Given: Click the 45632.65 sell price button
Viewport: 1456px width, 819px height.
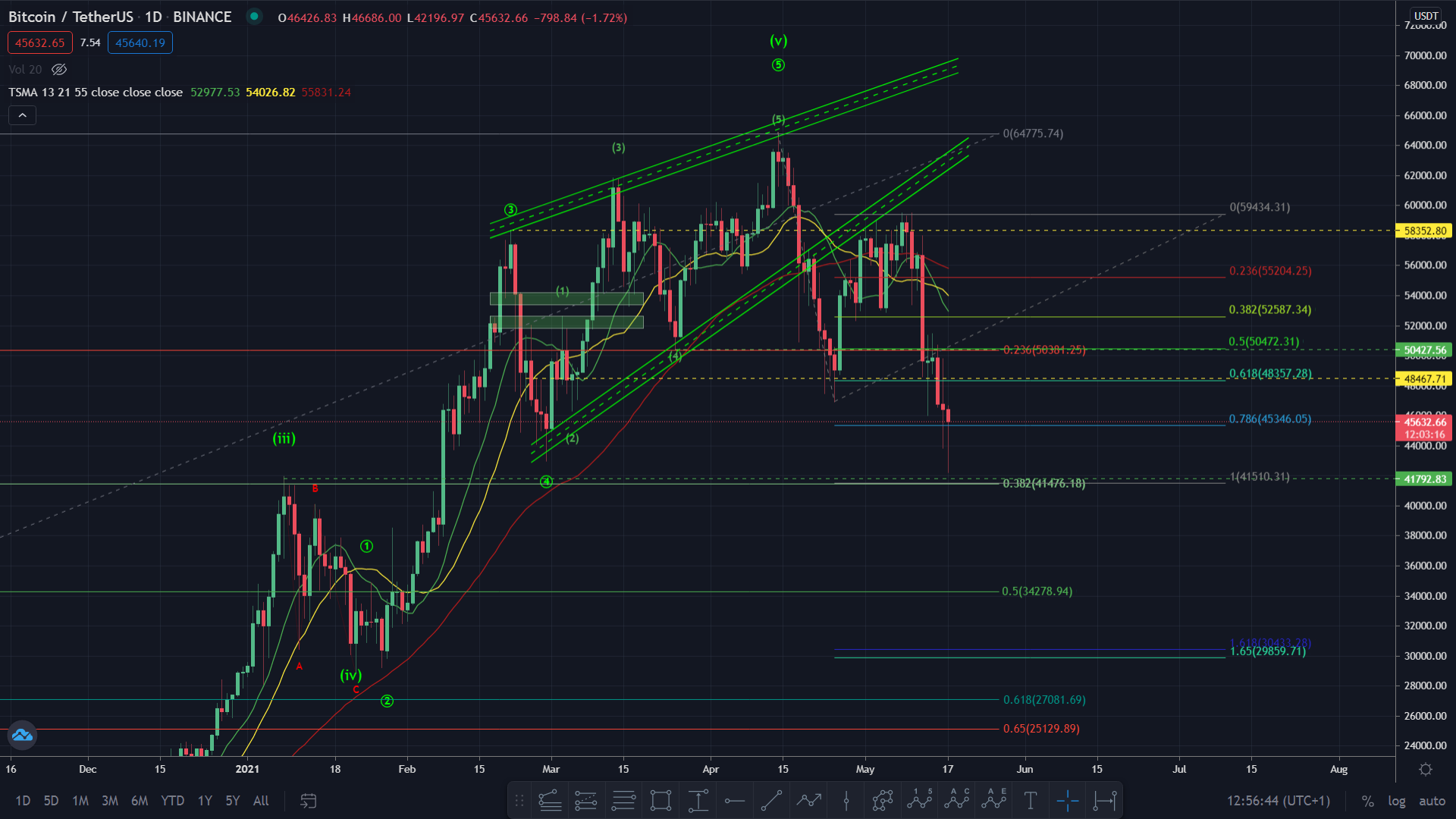Looking at the screenshot, I should (x=39, y=43).
